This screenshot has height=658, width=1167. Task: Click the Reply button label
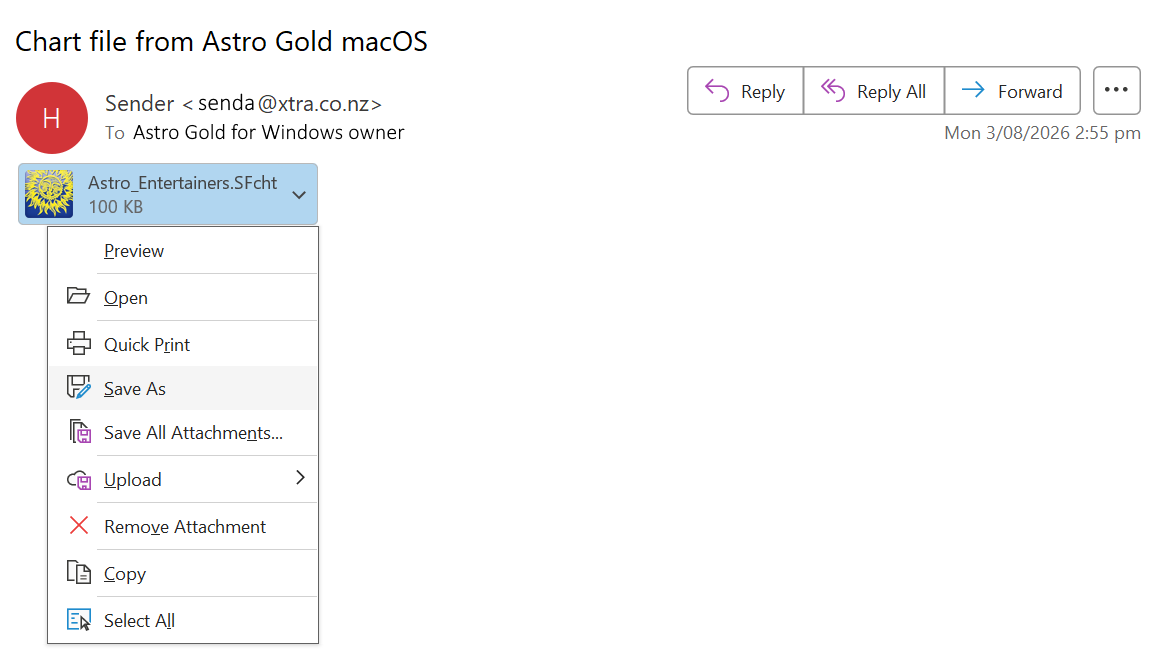pos(763,92)
